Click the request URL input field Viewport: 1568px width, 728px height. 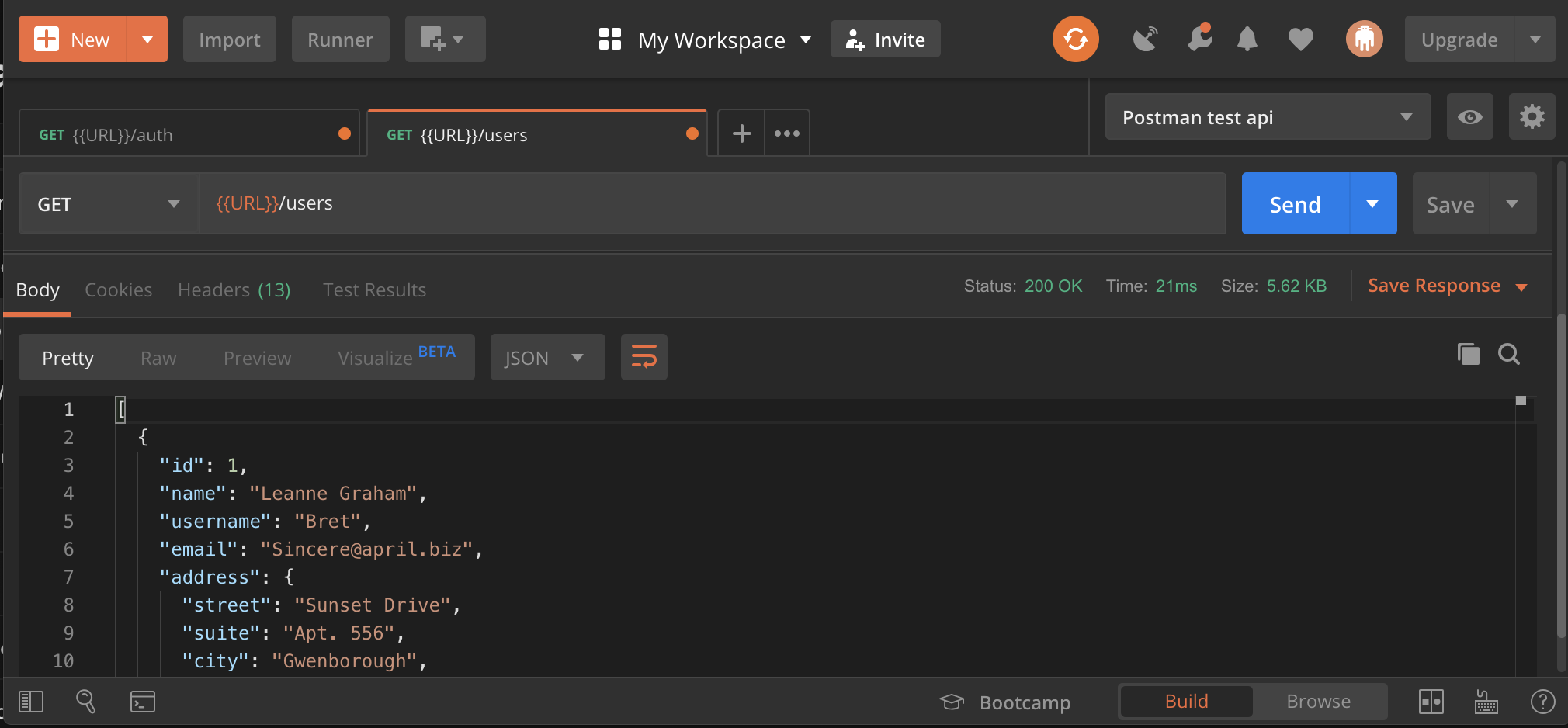713,203
